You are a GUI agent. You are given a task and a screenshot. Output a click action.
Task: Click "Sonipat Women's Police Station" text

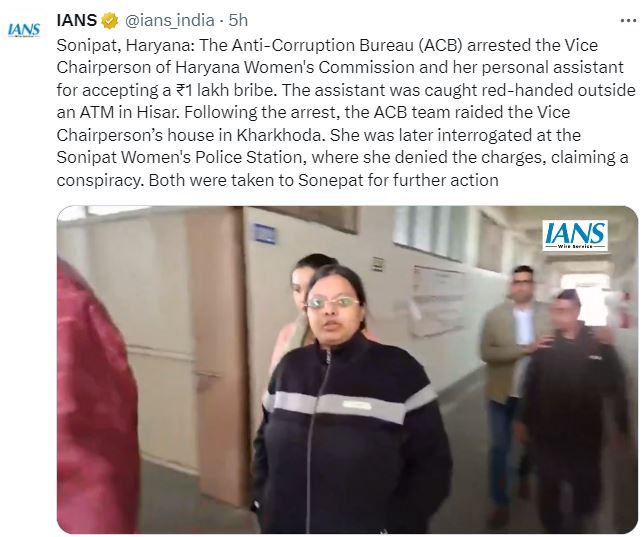click(x=181, y=157)
